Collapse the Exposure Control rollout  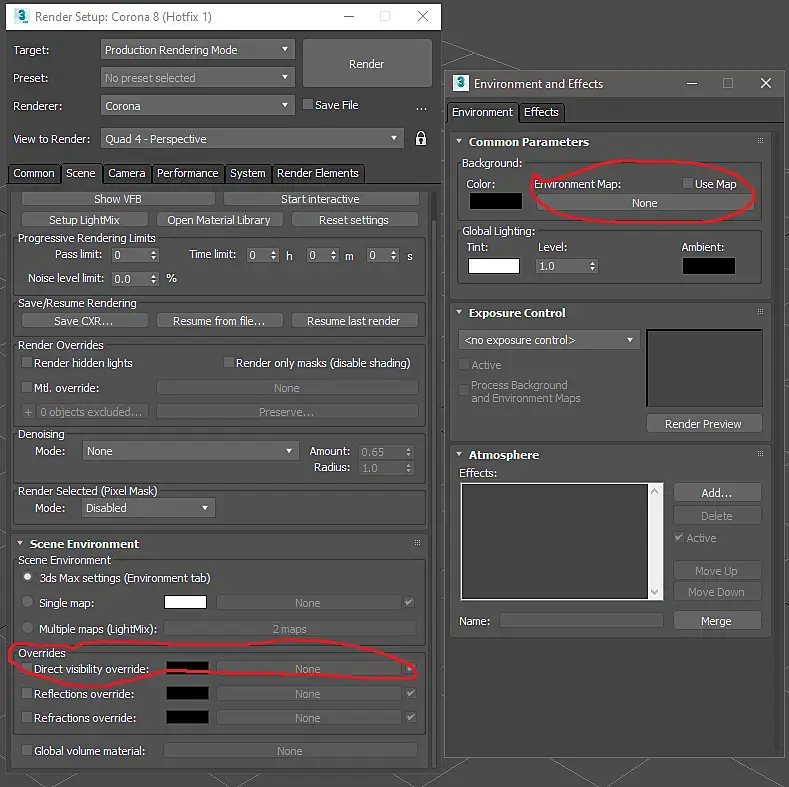[459, 312]
